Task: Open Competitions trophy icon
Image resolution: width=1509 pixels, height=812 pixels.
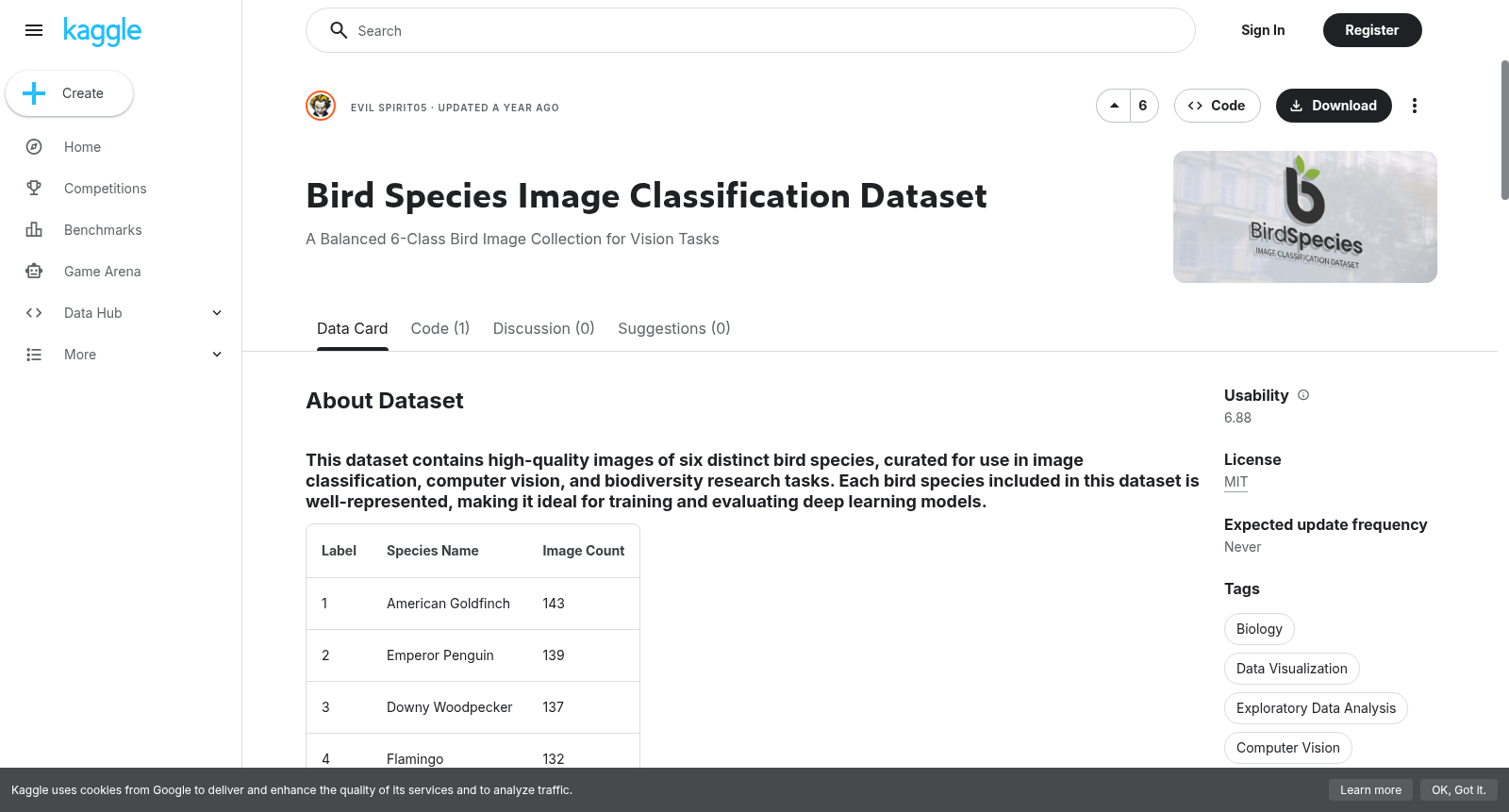Action: tap(34, 189)
